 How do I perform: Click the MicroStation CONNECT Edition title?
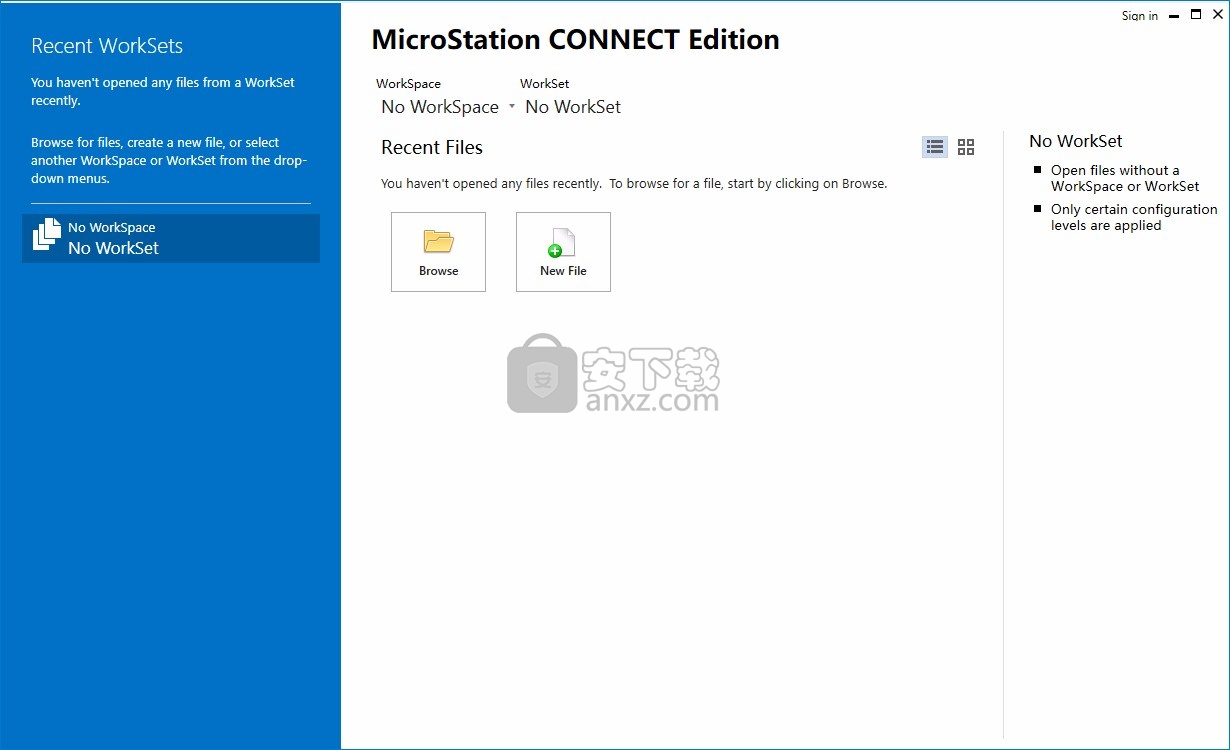pos(576,40)
